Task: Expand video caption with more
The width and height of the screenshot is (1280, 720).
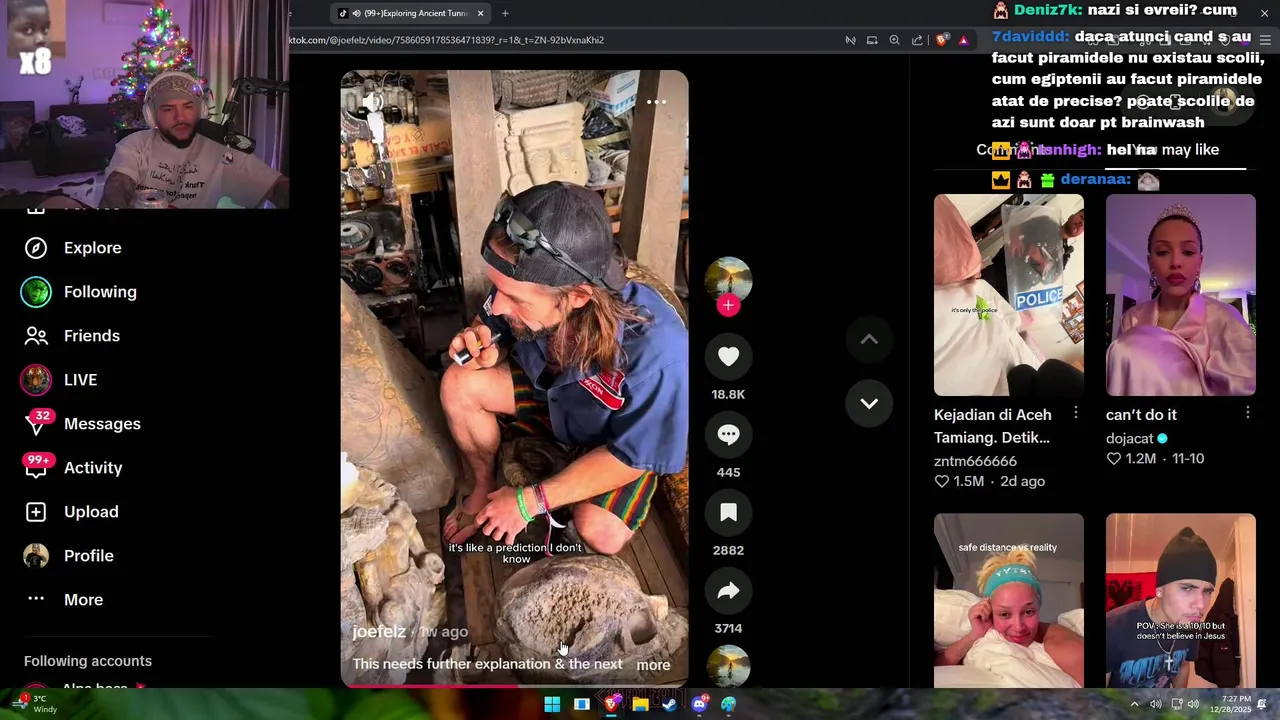Action: pyautogui.click(x=653, y=665)
